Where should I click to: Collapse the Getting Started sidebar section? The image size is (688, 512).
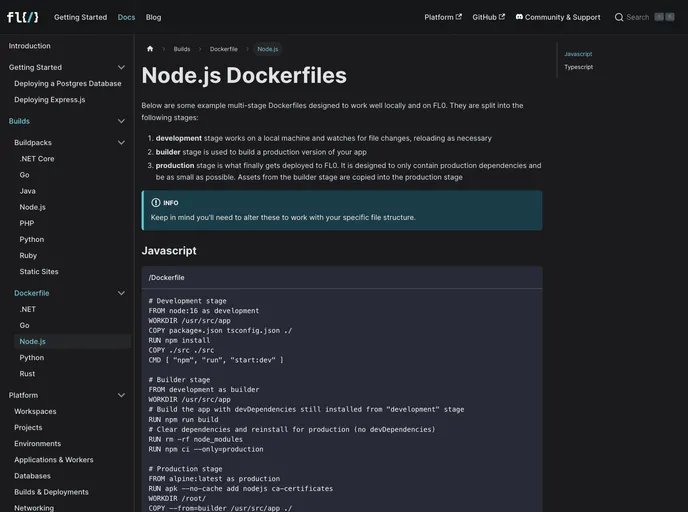pos(121,67)
